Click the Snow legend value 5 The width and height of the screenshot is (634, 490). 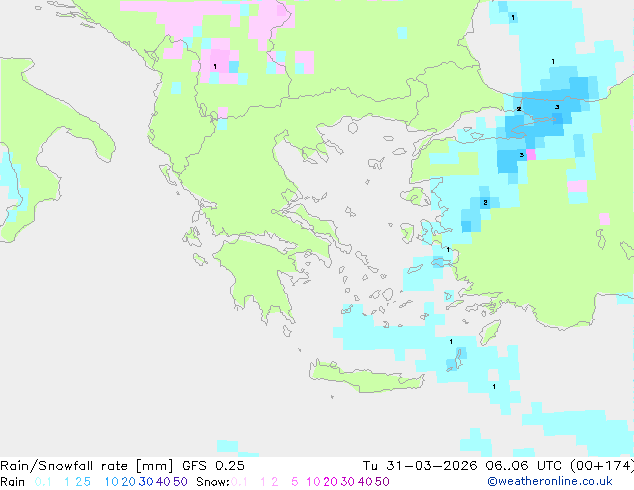pos(295,482)
